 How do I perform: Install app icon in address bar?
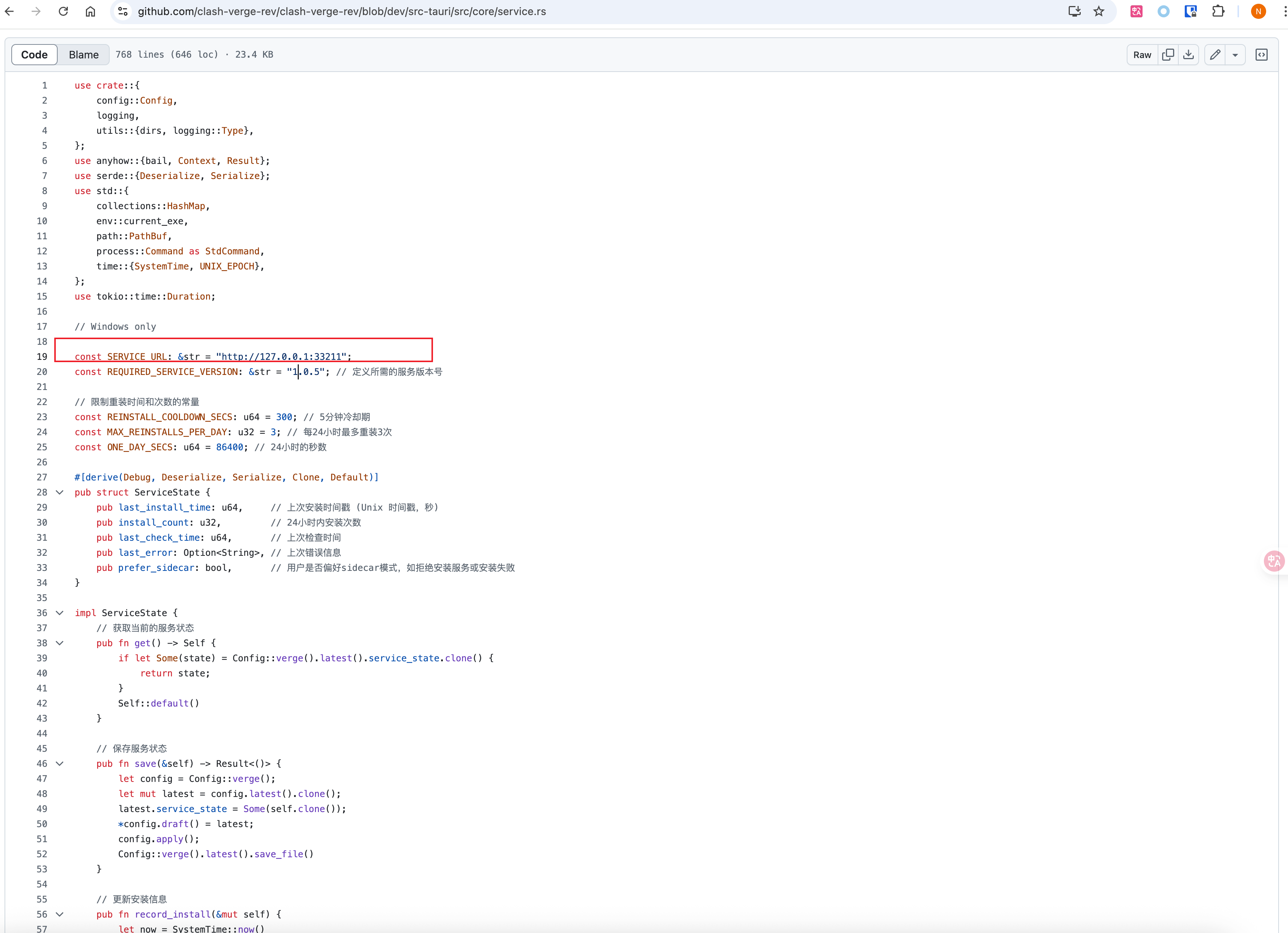(x=1074, y=11)
